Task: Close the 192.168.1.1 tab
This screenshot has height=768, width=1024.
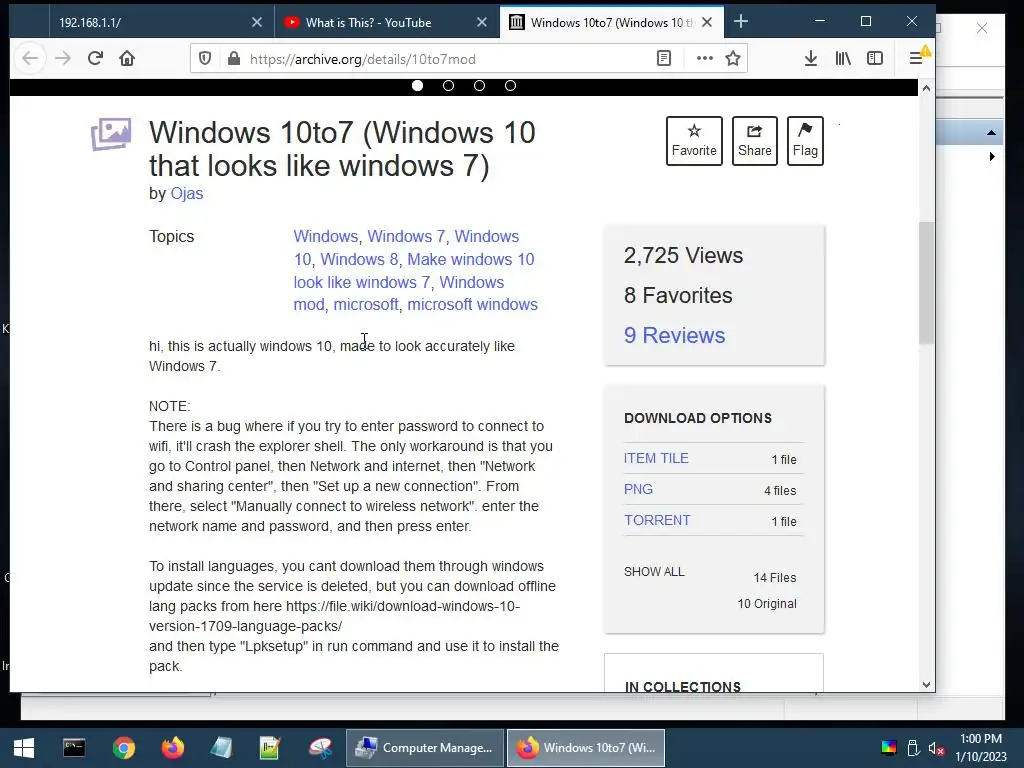Action: coord(257,22)
